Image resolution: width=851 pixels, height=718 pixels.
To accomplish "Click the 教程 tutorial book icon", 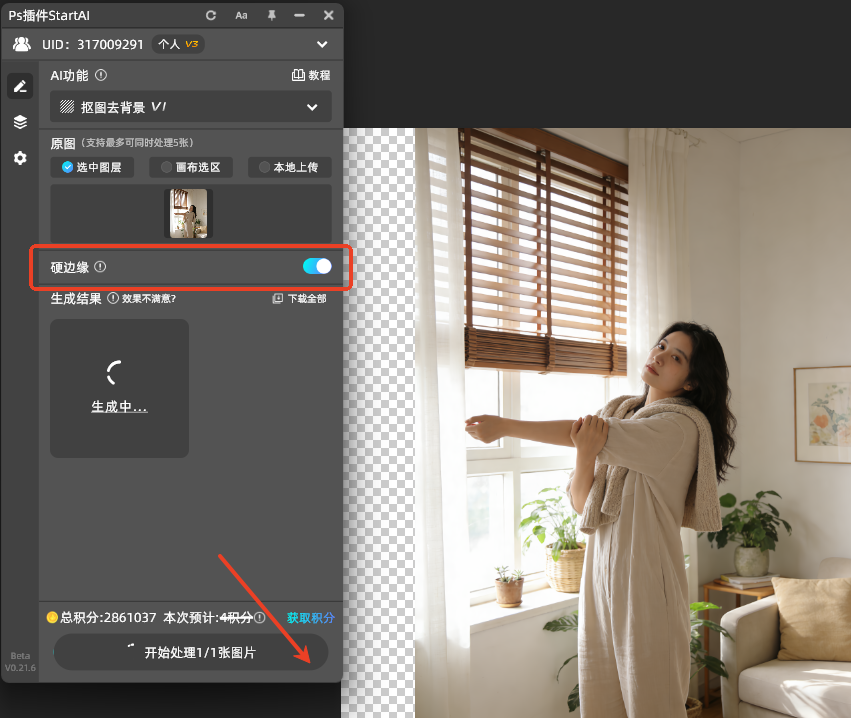I will click(x=298, y=75).
